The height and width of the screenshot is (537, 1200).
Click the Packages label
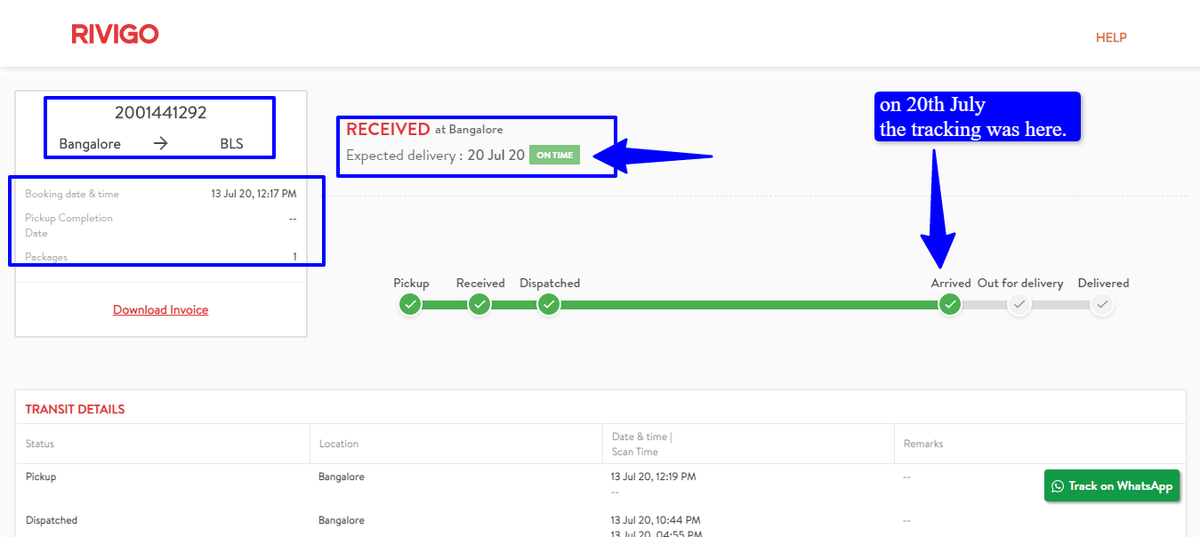point(46,257)
